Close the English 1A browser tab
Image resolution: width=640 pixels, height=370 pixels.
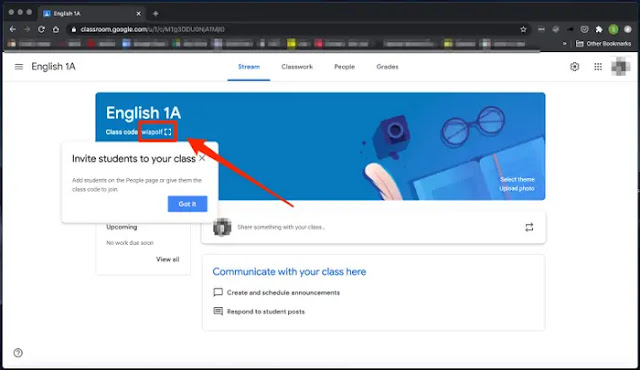(x=138, y=13)
